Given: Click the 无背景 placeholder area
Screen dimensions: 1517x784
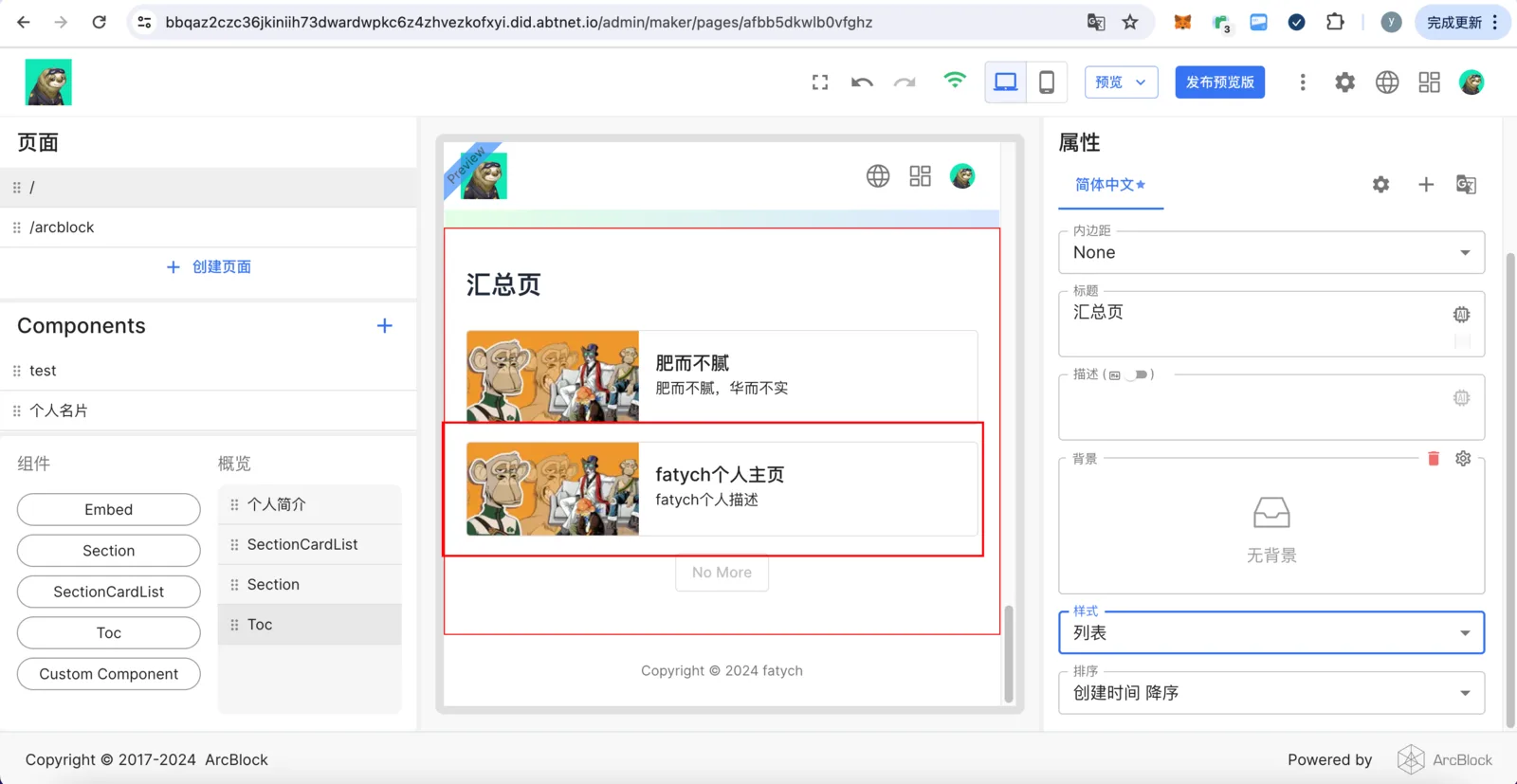Looking at the screenshot, I should click(1271, 529).
